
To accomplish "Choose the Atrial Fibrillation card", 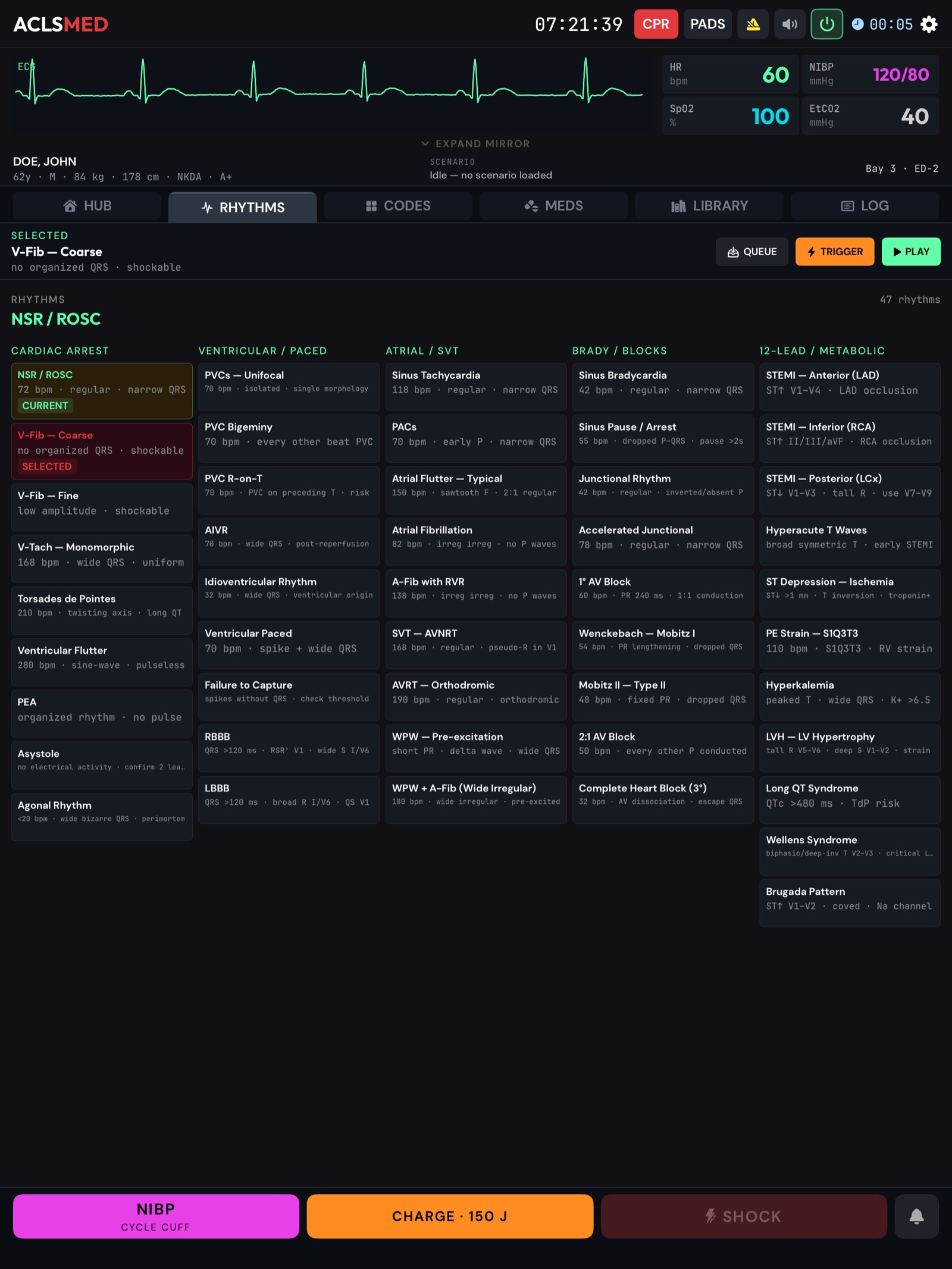I will click(x=476, y=542).
